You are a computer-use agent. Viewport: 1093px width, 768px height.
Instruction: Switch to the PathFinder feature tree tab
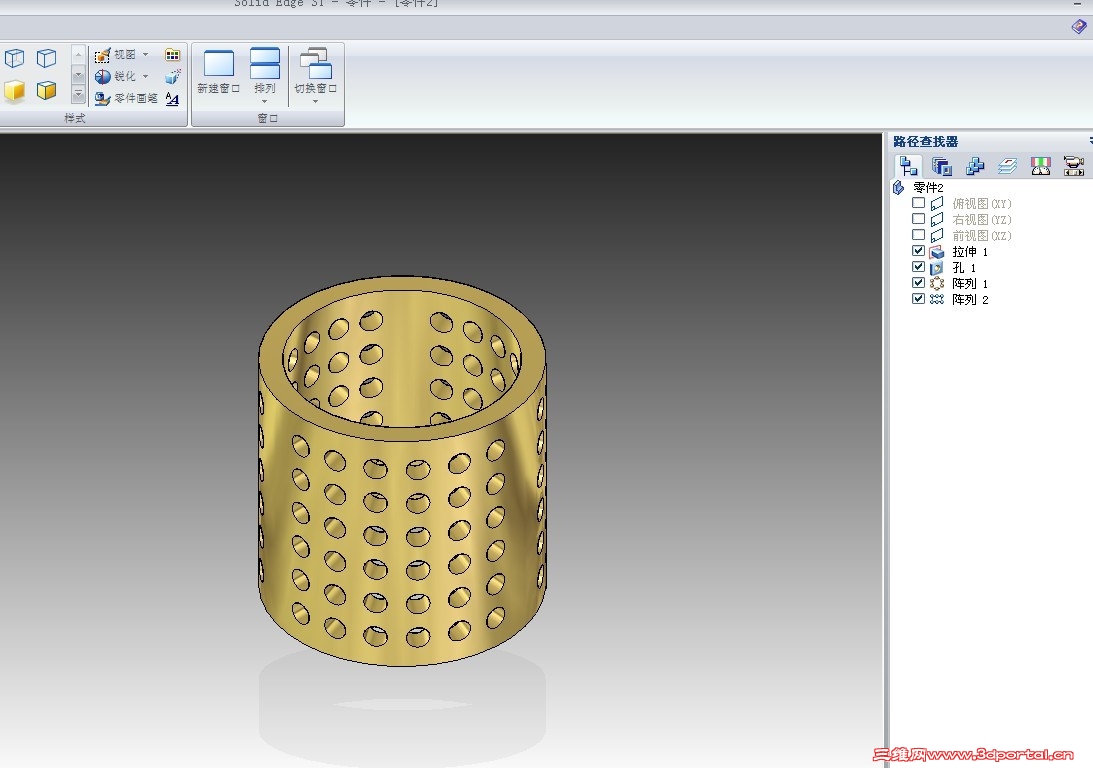click(x=908, y=166)
